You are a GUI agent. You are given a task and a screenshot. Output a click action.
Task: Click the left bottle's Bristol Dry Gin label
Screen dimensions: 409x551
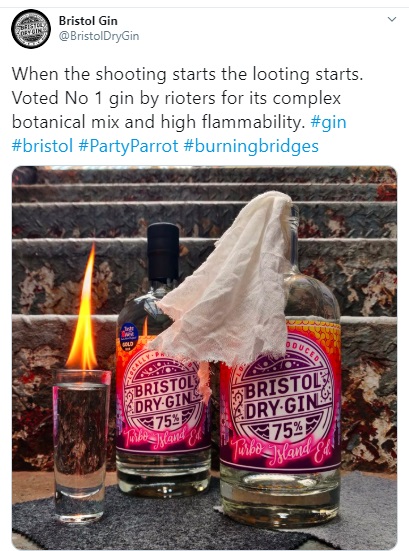tap(163, 398)
